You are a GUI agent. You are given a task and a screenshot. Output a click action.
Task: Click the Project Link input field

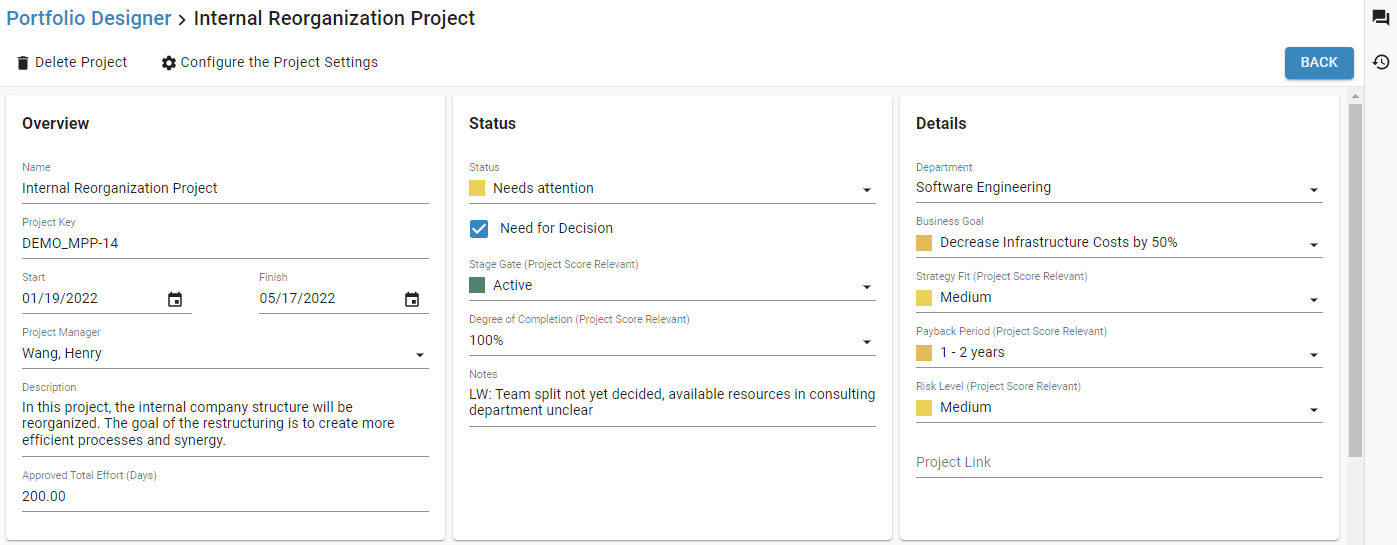coord(1119,462)
